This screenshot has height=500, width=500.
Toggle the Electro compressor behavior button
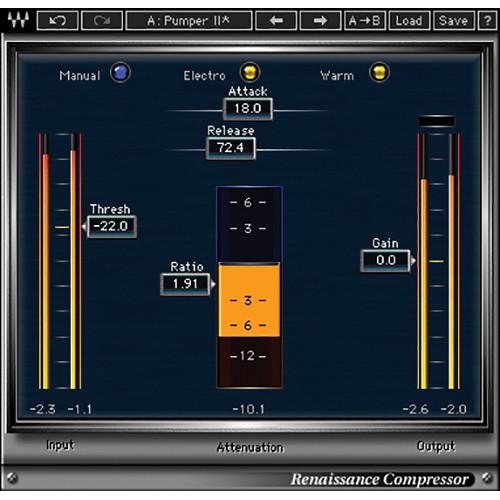point(250,72)
